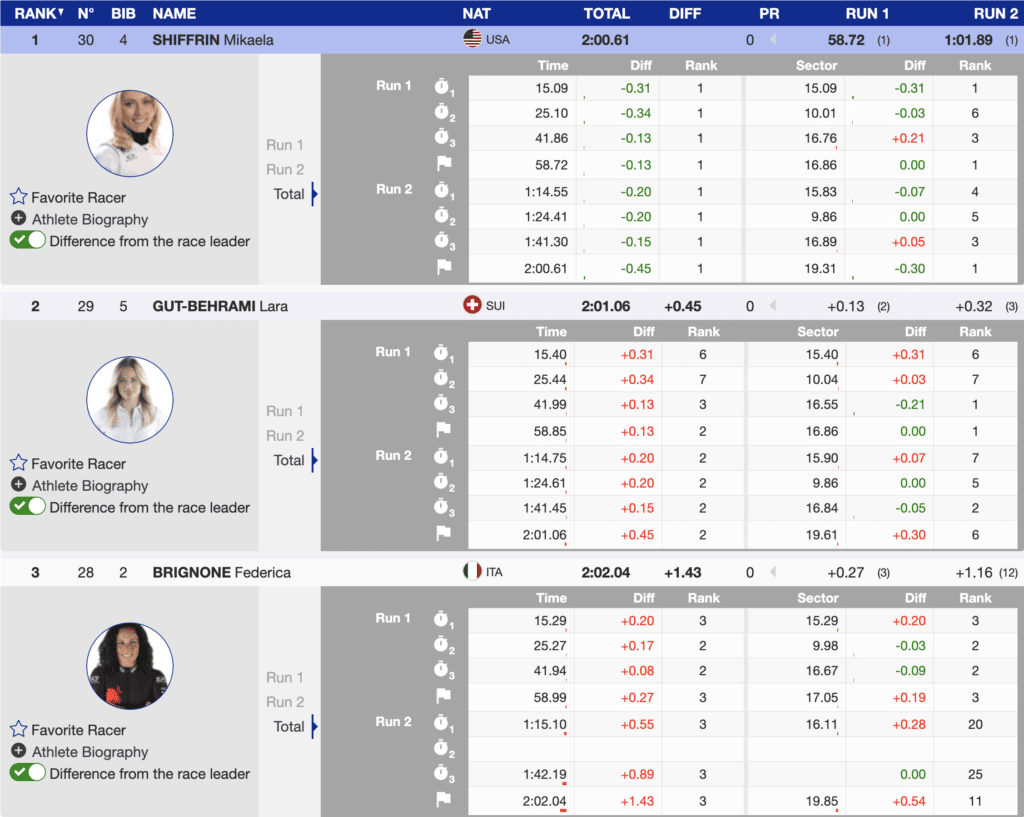
Task: Select the Total tab in Brignone's panel
Action: point(289,727)
